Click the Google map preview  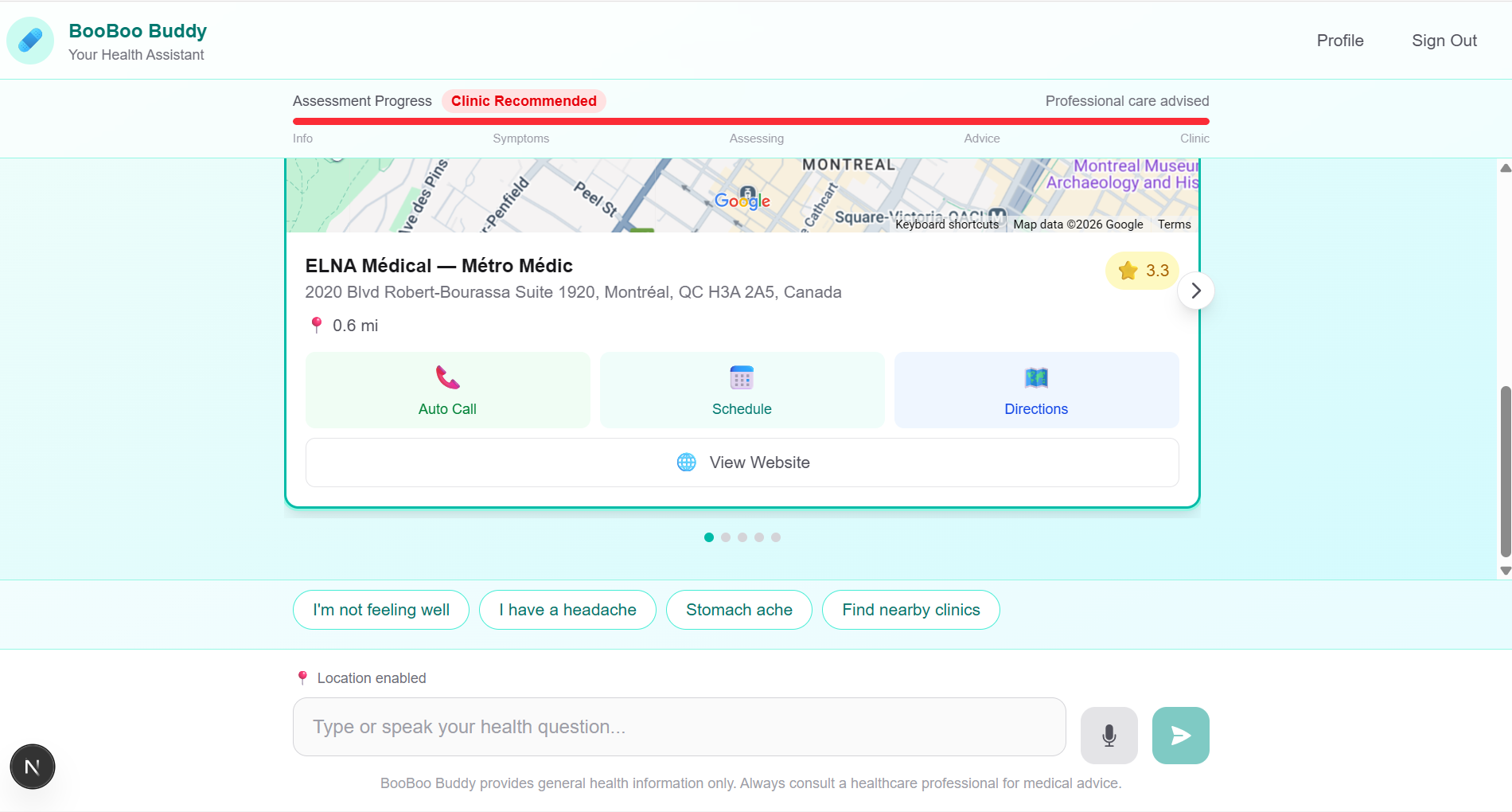pyautogui.click(x=742, y=195)
